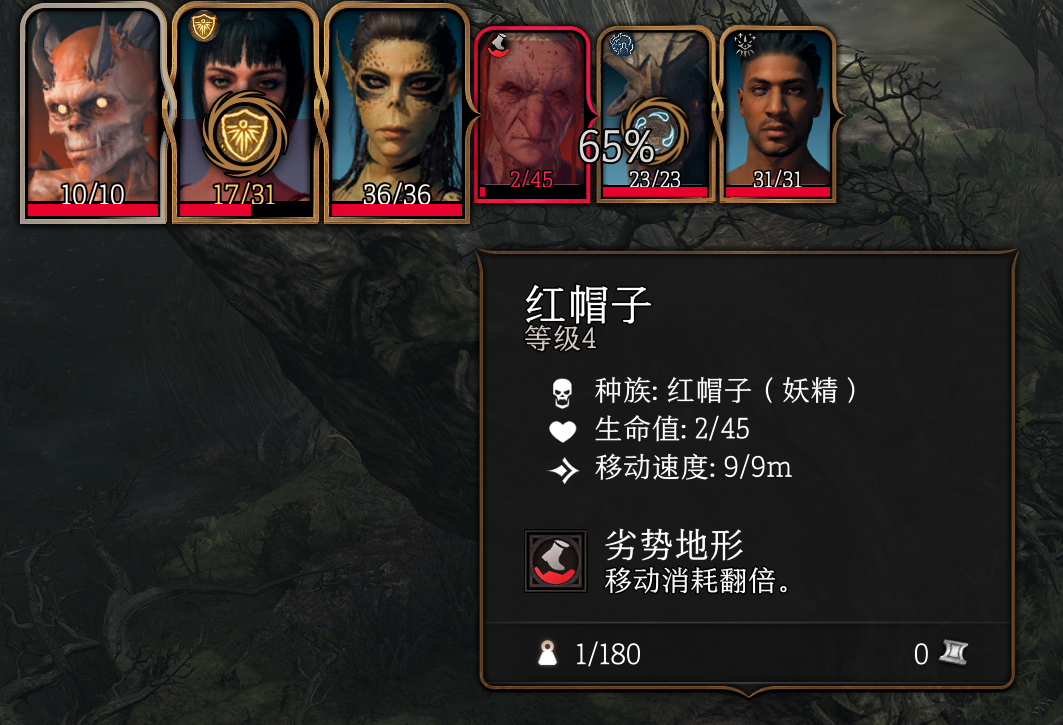
Task: Click the swirling blue spell icon
Action: point(656,132)
